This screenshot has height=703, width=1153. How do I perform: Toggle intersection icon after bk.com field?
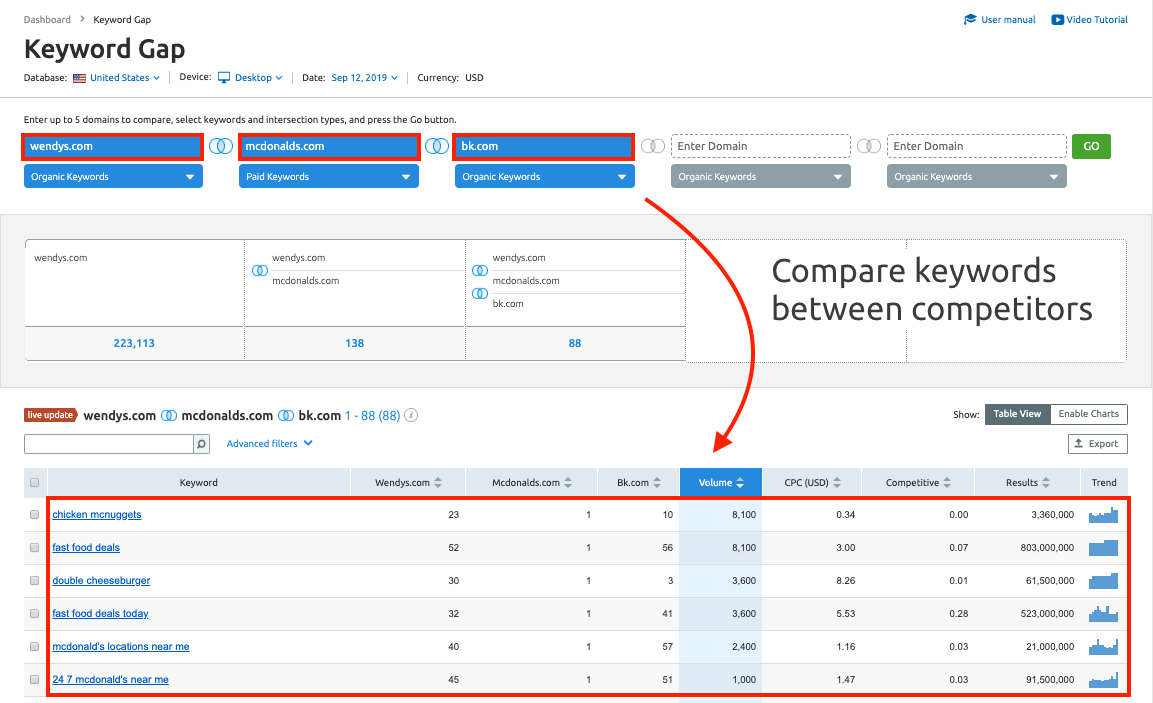coord(653,146)
